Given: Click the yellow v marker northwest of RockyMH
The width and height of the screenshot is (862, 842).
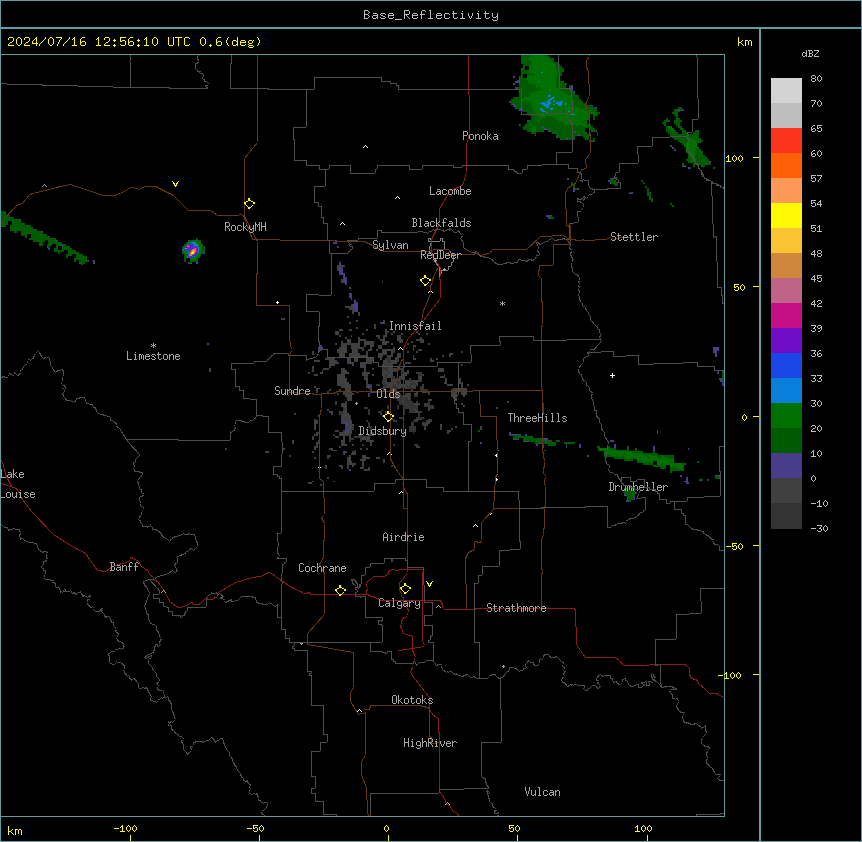Looking at the screenshot, I should tap(175, 184).
